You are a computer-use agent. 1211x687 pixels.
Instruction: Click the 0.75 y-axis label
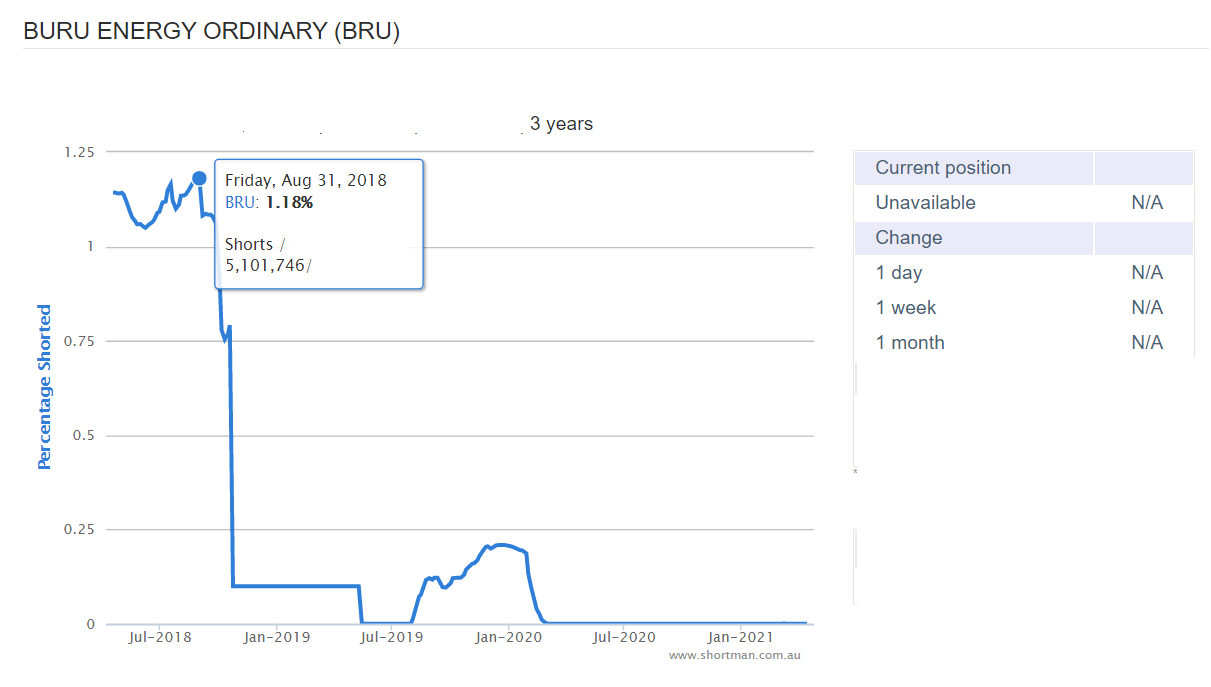coord(80,341)
